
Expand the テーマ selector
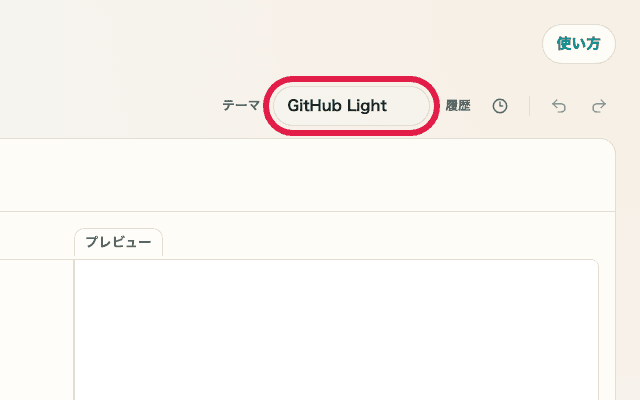pyautogui.click(x=351, y=106)
